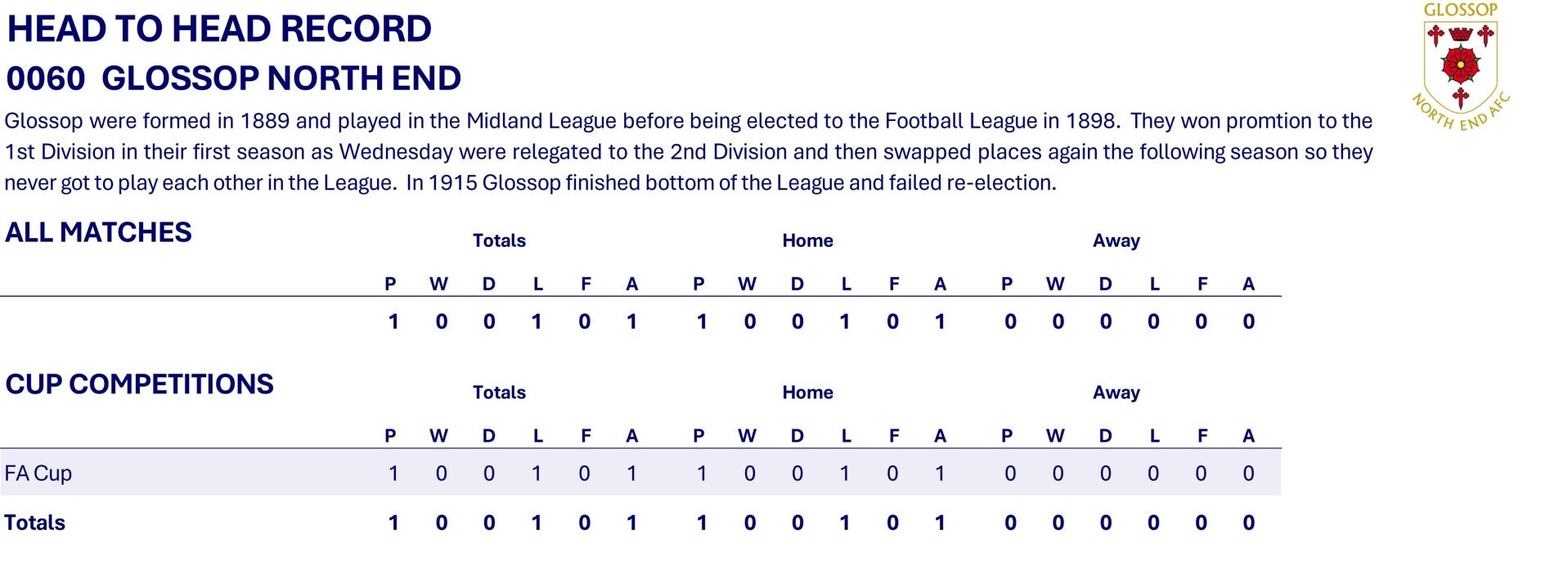Screen dimensions: 1568x570
Task: Click the HEAD TO HEAD RECORD title
Action: [219, 29]
